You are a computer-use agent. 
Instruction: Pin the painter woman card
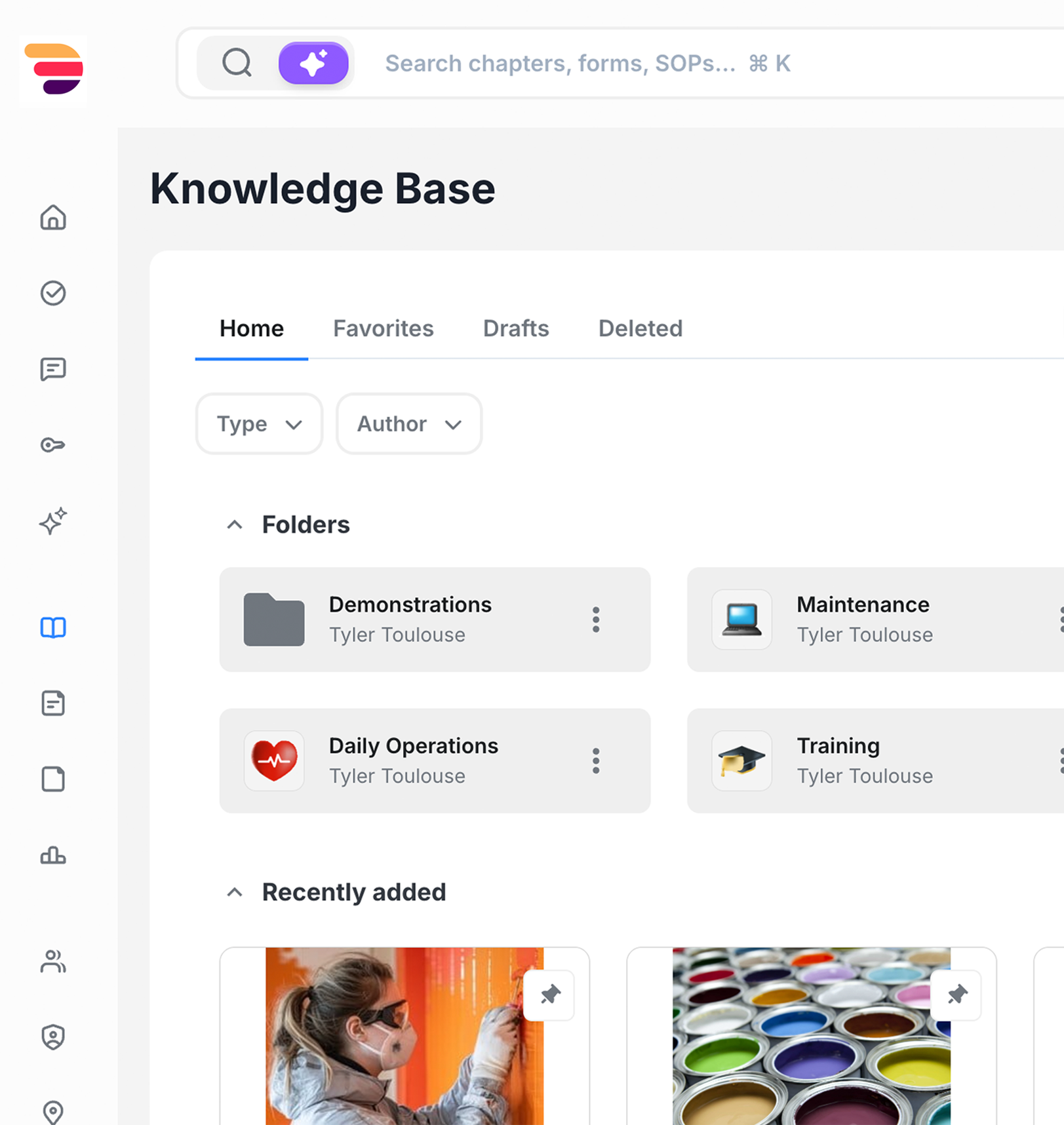click(x=549, y=995)
